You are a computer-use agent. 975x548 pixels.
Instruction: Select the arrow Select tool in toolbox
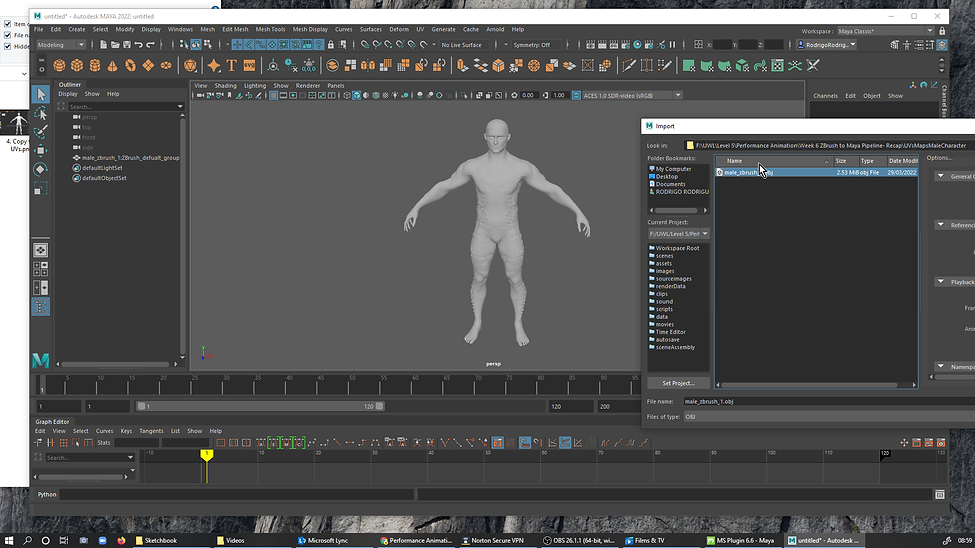coord(41,94)
